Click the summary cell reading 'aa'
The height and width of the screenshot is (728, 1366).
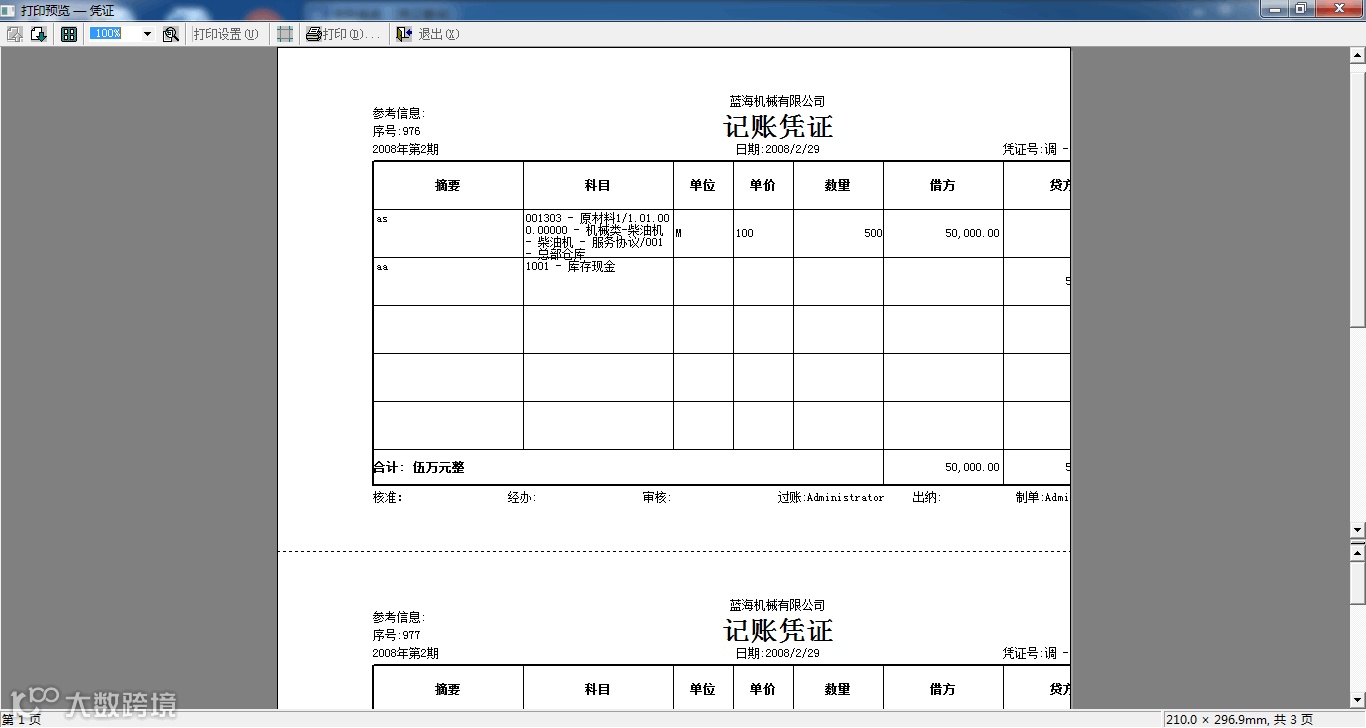click(x=448, y=281)
